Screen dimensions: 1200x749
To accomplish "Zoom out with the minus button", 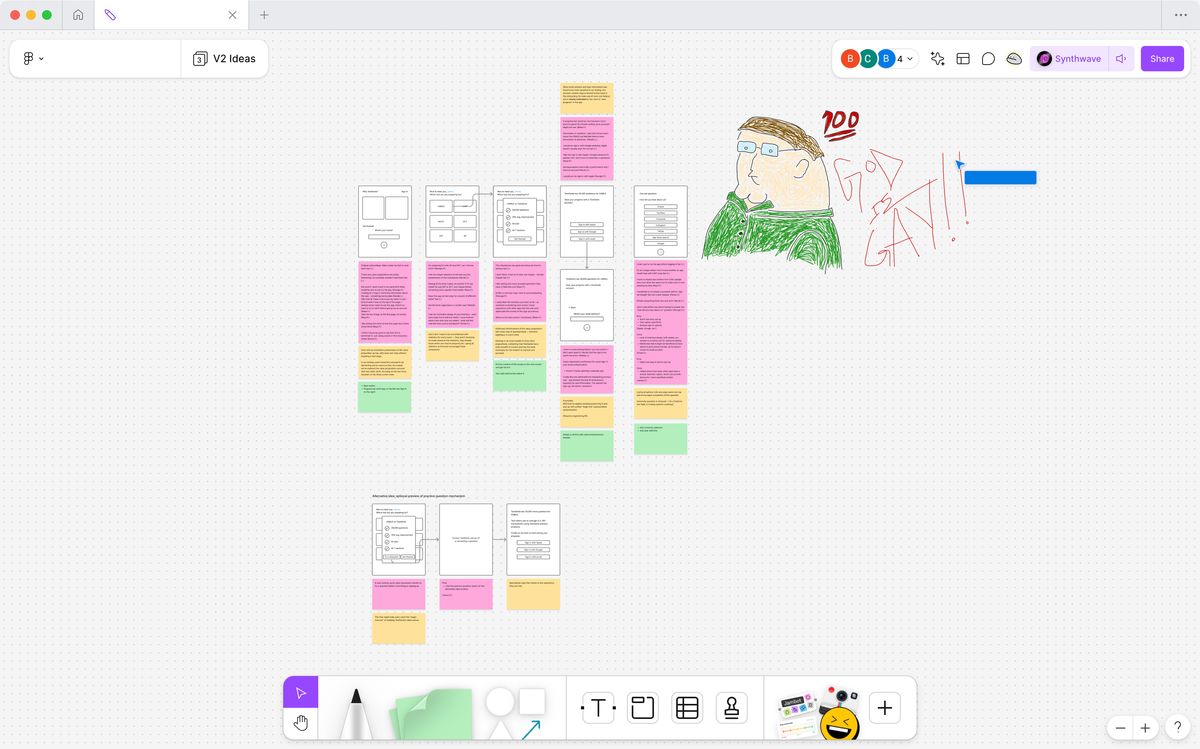I will coord(1120,728).
